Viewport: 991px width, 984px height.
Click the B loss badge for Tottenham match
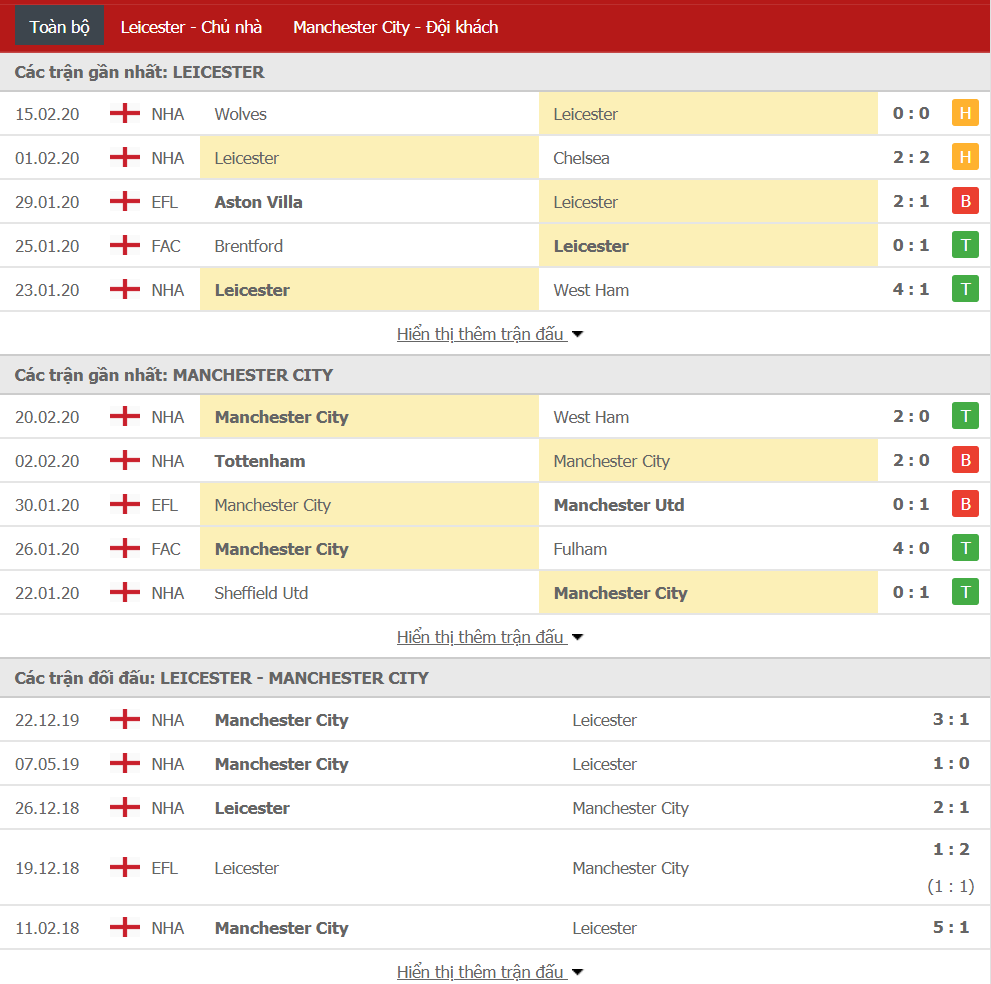[965, 461]
